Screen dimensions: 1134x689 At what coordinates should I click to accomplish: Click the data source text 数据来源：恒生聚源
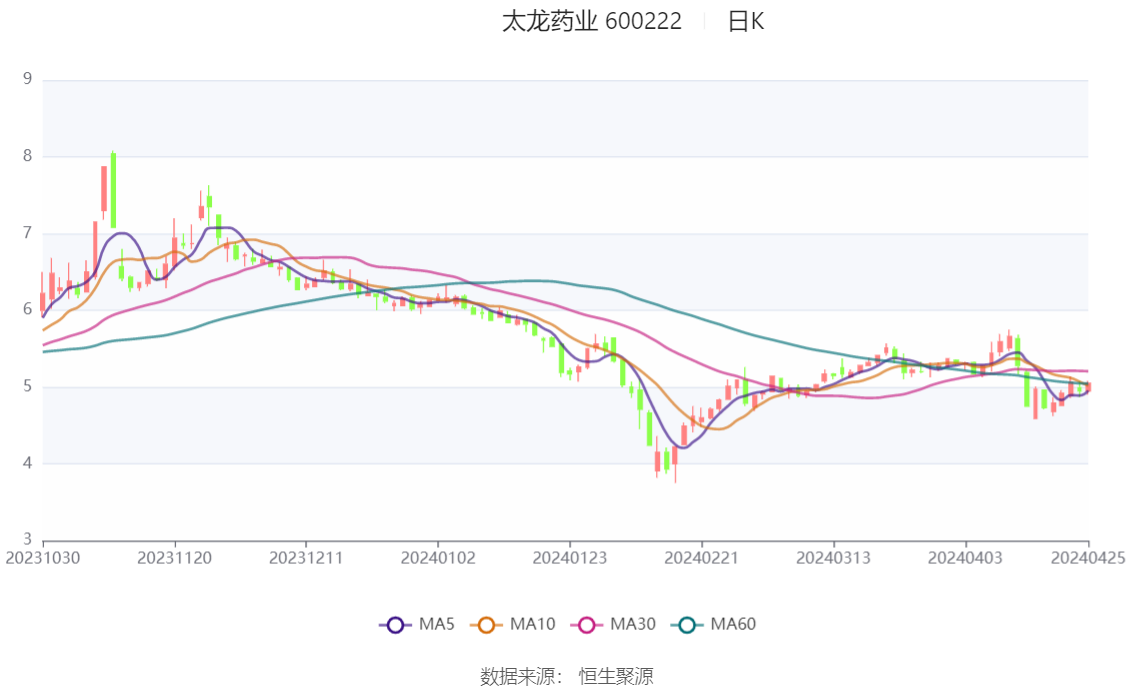(x=566, y=677)
